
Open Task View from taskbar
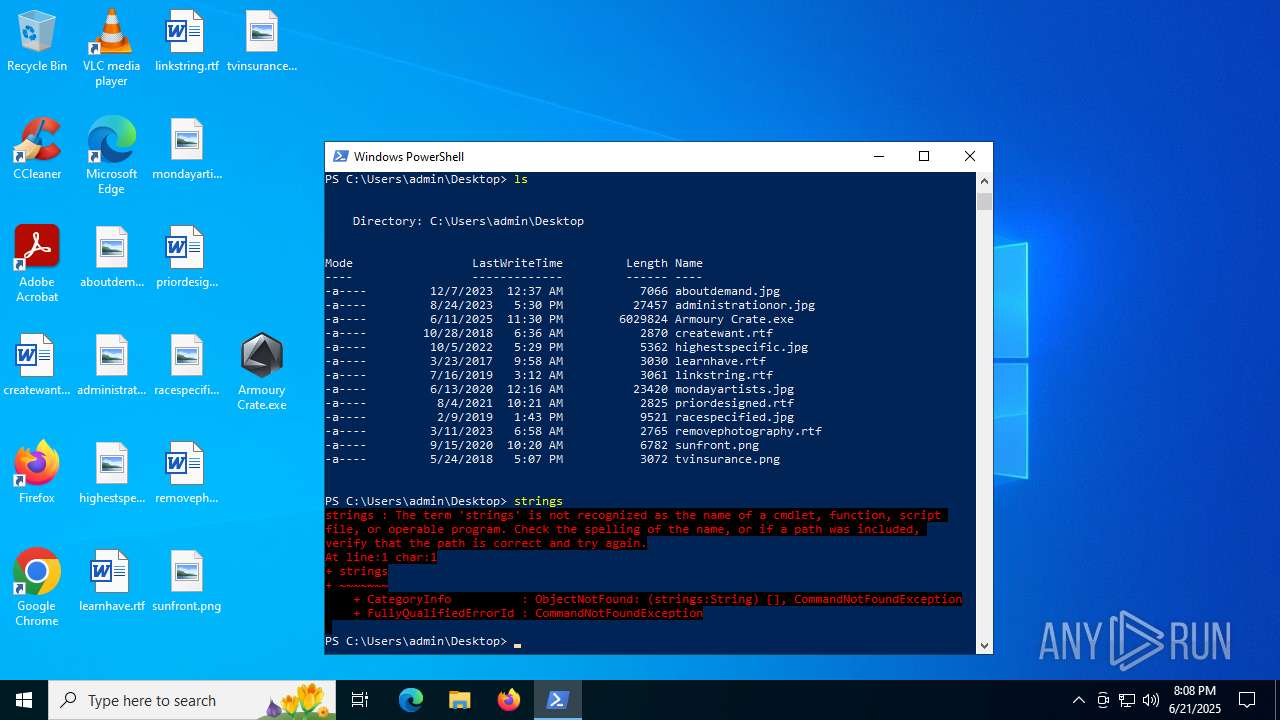click(x=360, y=700)
